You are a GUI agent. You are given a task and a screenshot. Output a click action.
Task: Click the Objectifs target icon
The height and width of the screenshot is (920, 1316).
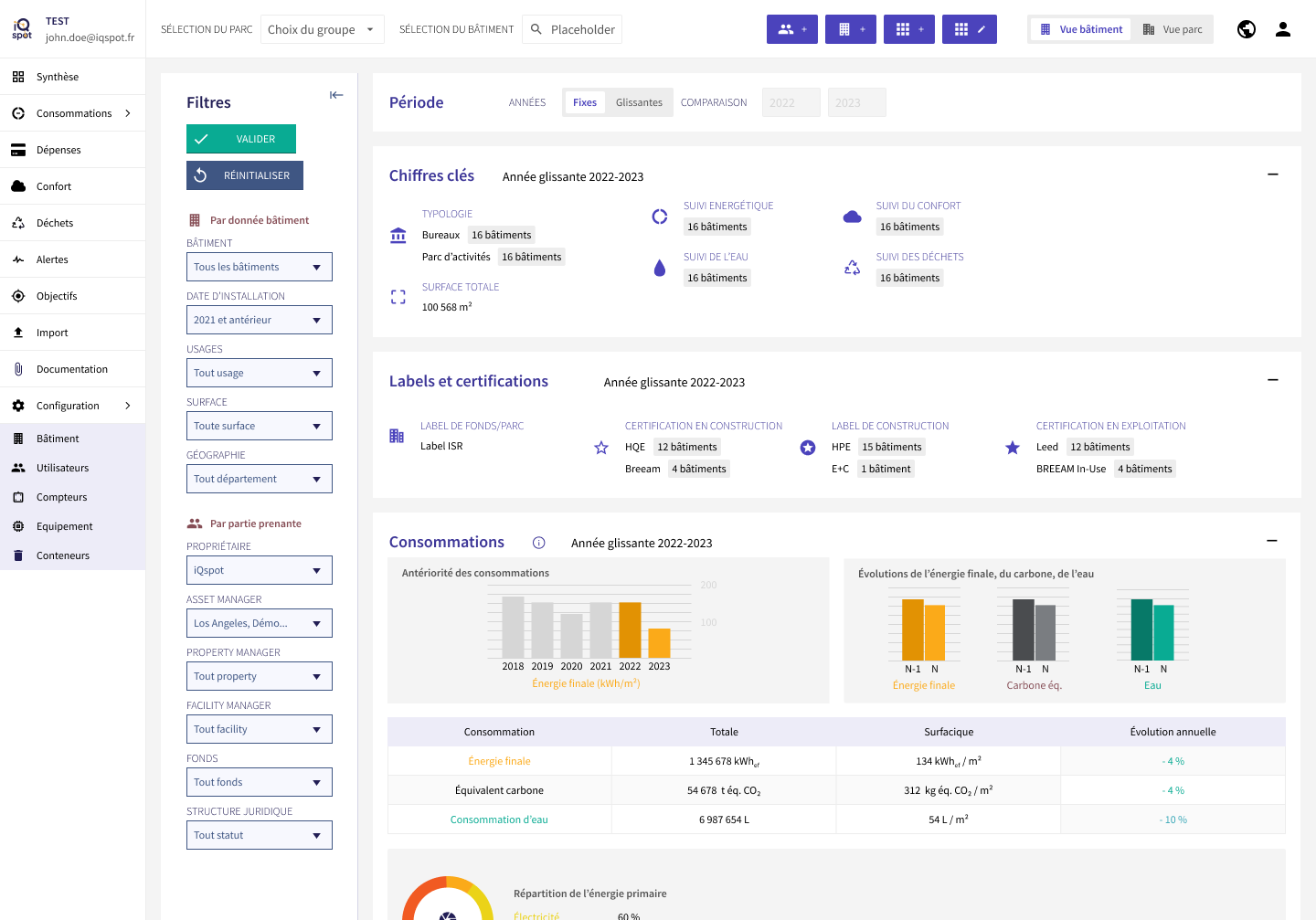coord(18,296)
